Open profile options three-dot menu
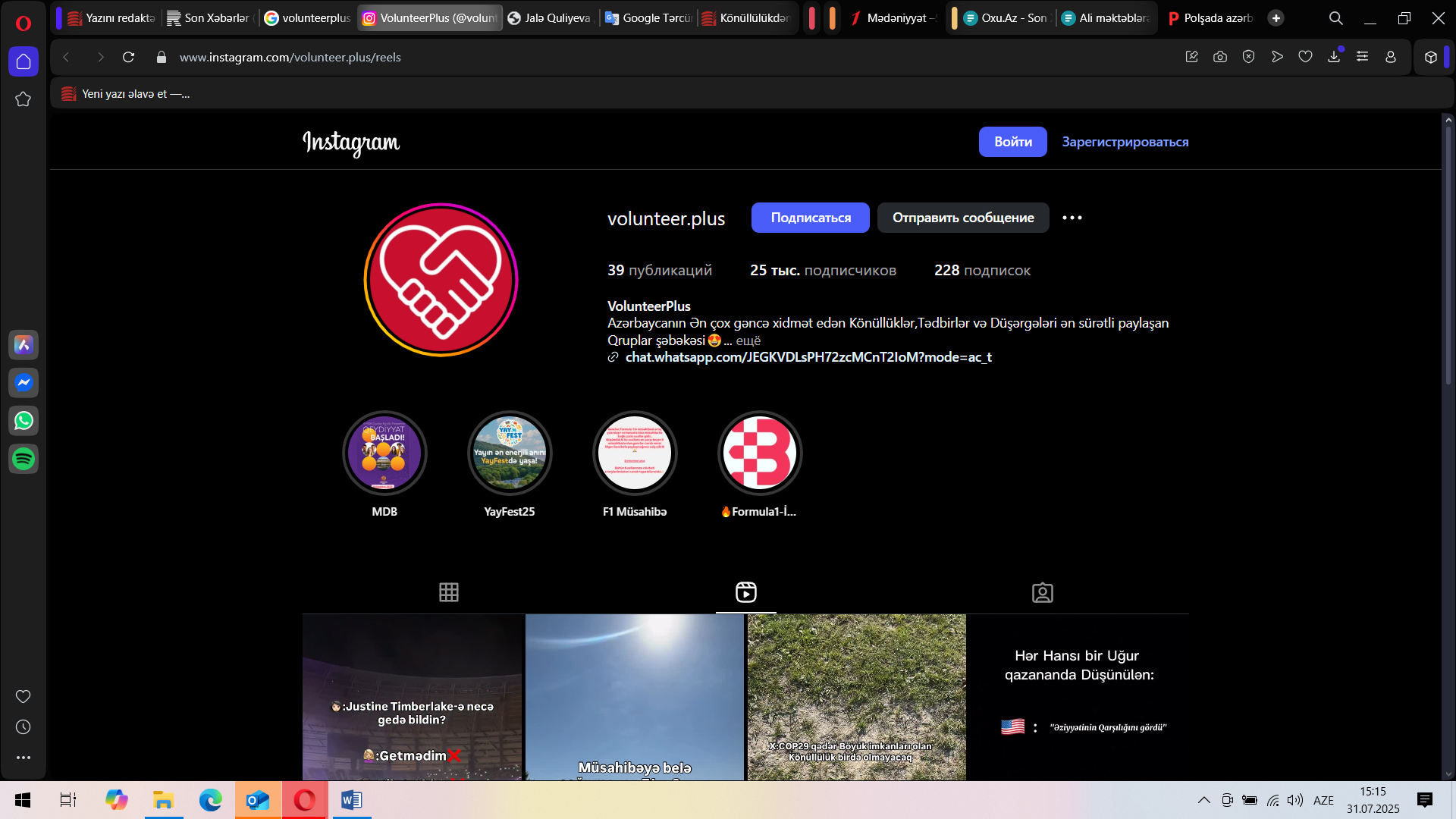The height and width of the screenshot is (819, 1456). click(x=1072, y=218)
